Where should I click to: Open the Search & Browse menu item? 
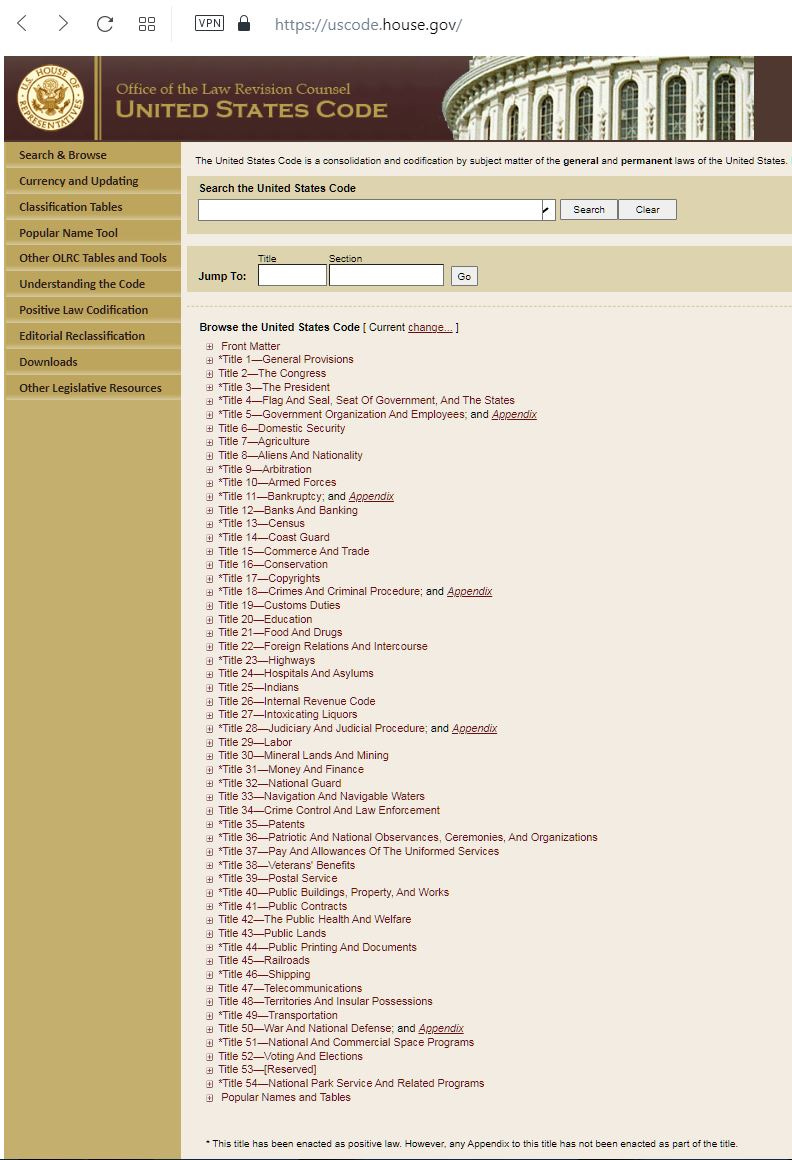(x=92, y=155)
